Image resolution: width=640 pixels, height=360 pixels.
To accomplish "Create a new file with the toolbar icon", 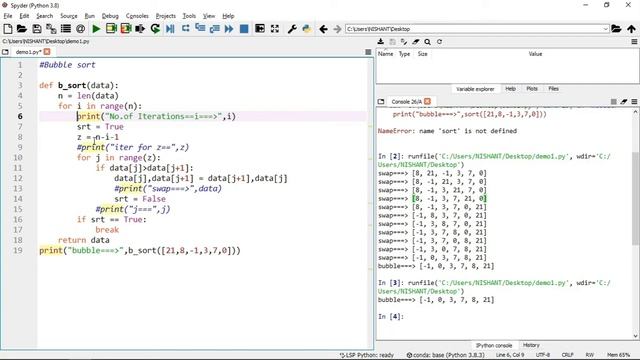I will (7, 29).
